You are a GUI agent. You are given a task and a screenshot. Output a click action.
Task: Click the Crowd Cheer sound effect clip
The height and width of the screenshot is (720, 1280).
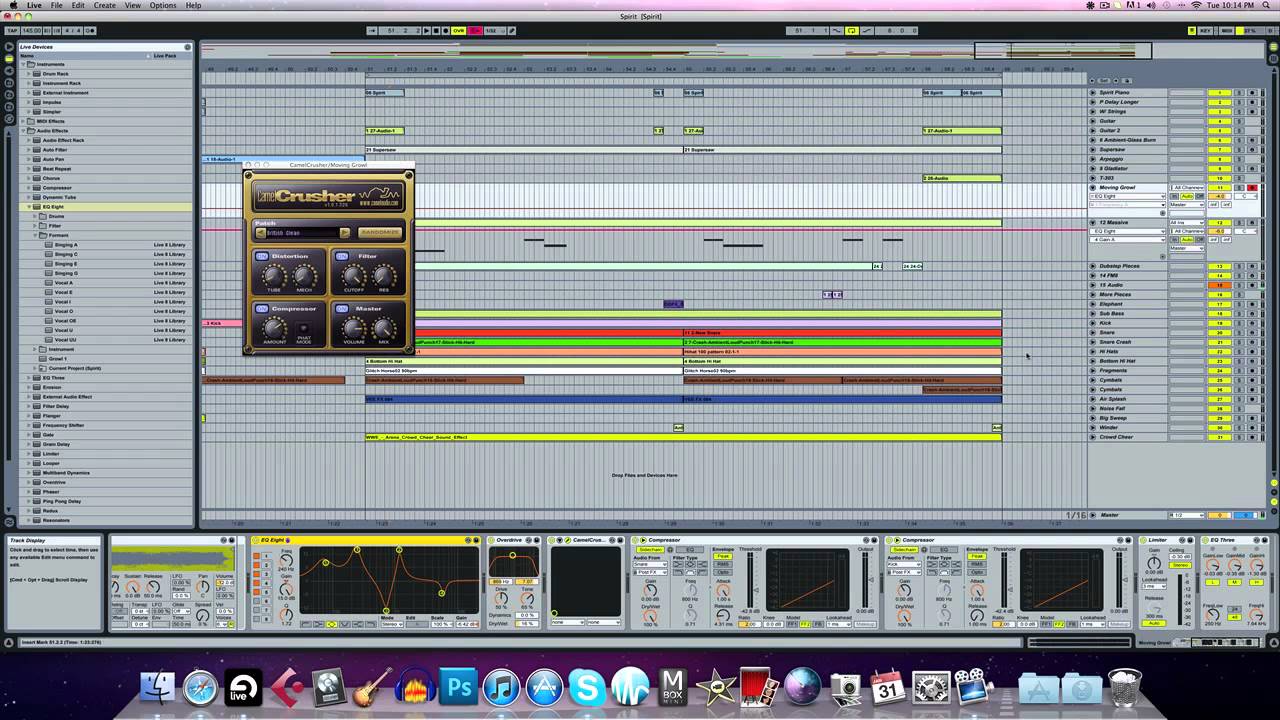click(683, 437)
